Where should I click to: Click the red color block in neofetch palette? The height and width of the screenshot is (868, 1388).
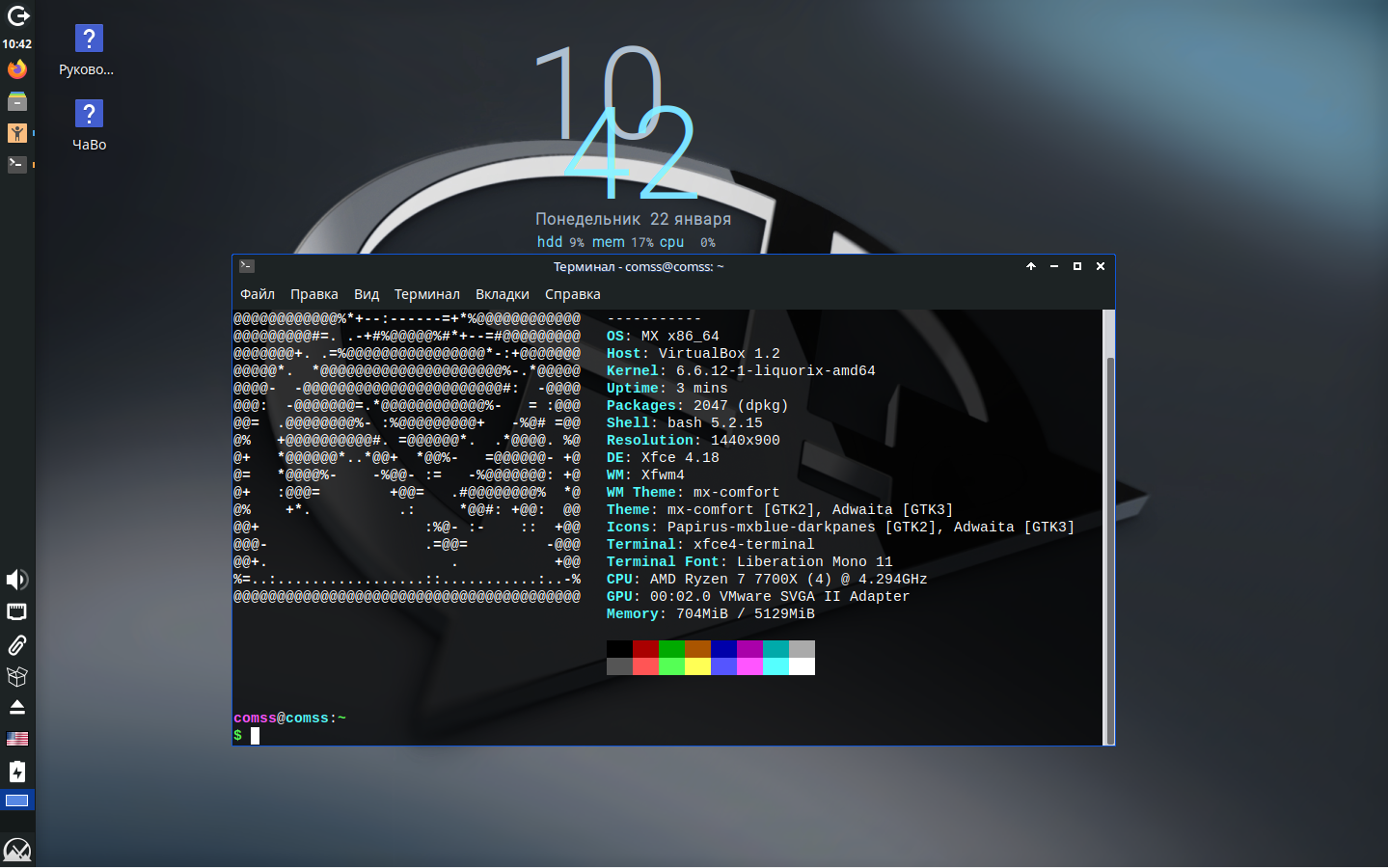click(x=645, y=649)
